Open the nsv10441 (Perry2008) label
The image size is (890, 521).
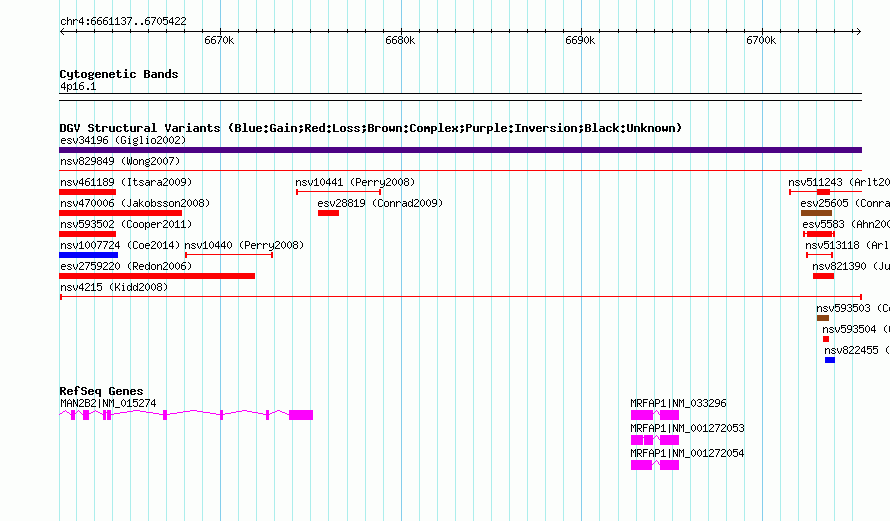click(355, 182)
